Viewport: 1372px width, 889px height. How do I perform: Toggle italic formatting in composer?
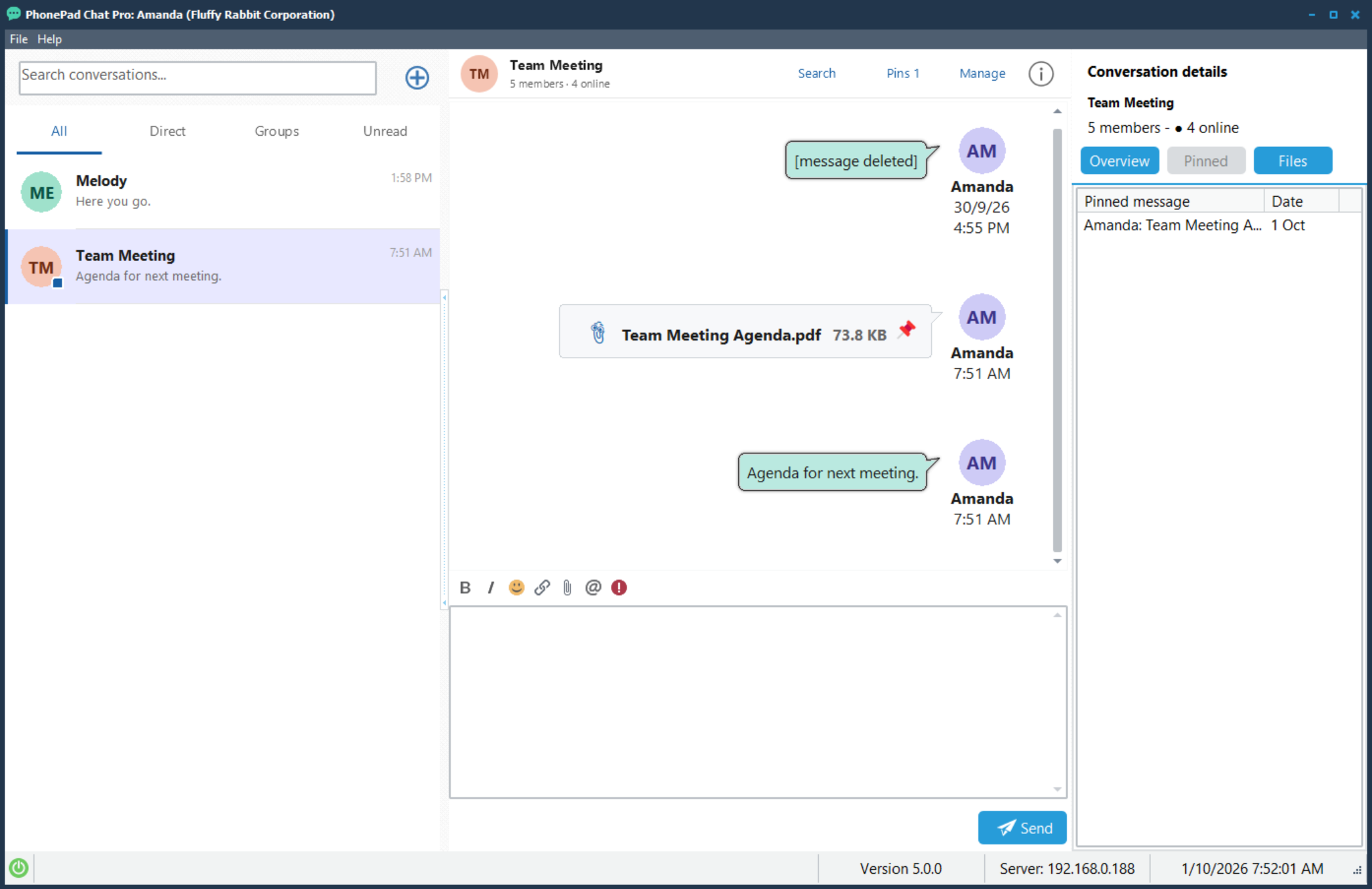pyautogui.click(x=491, y=587)
